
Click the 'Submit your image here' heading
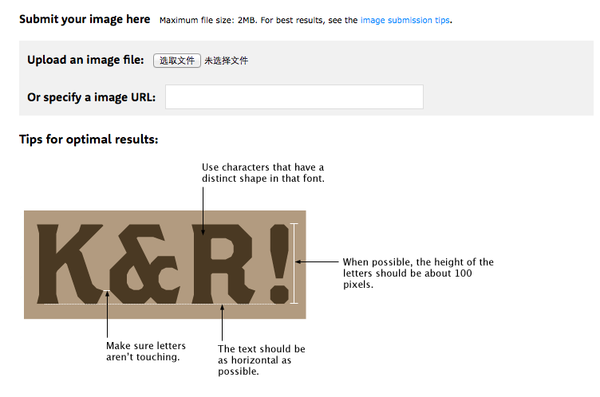[85, 19]
